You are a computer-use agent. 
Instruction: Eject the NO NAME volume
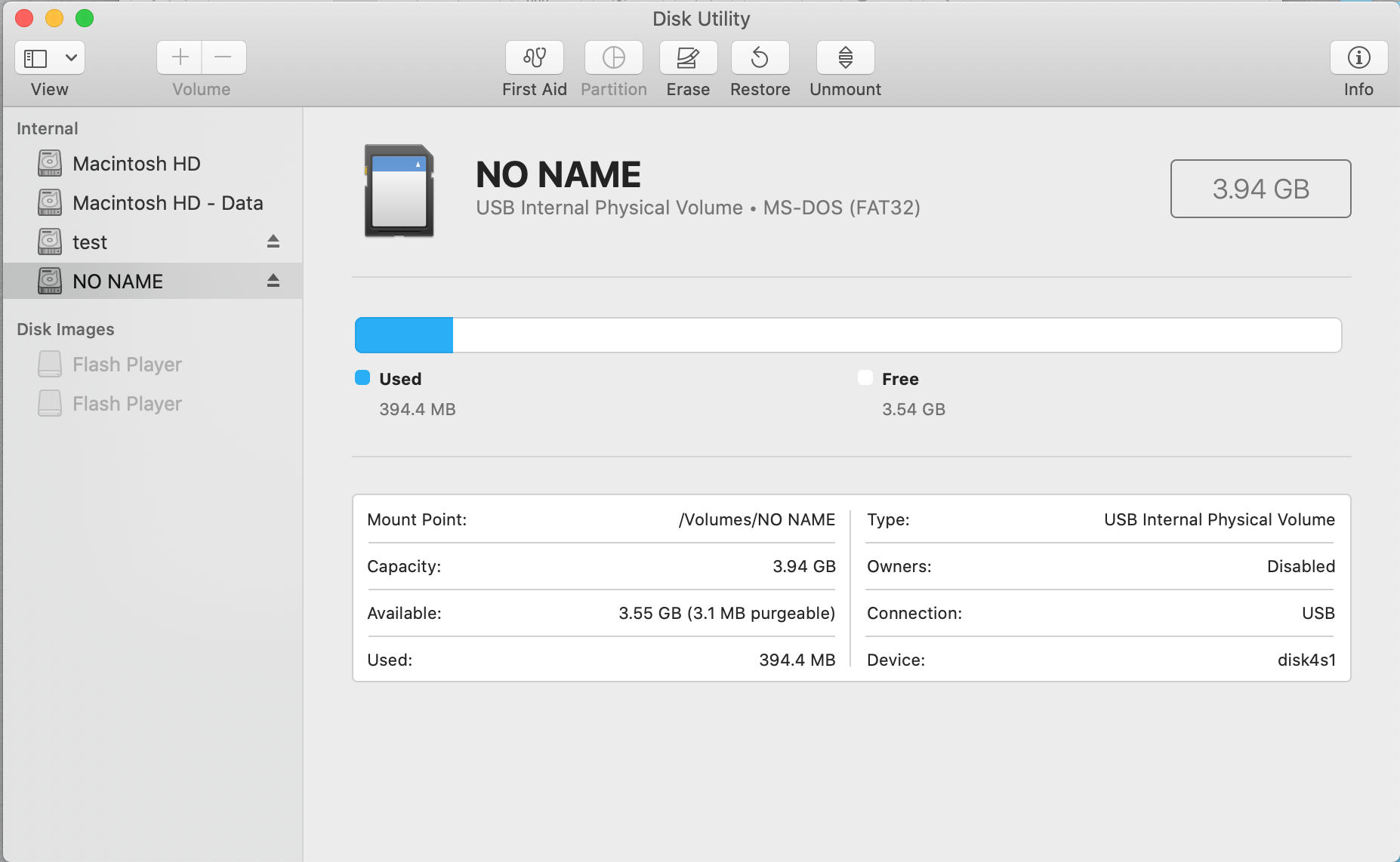273,281
